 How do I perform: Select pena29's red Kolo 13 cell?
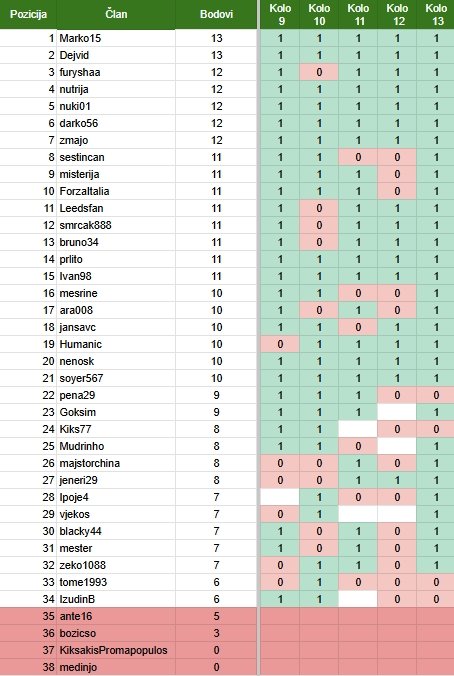click(435, 395)
